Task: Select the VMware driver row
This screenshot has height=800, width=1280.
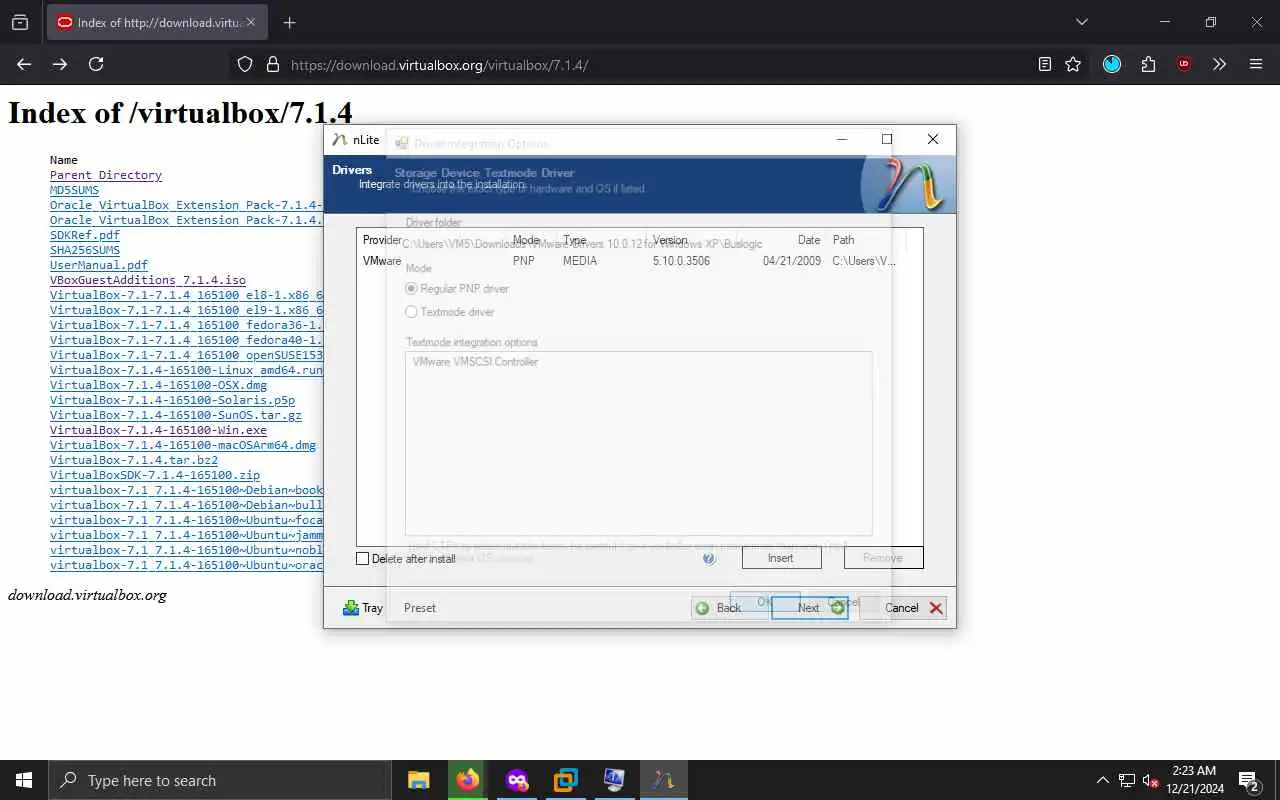Action: click(x=639, y=261)
